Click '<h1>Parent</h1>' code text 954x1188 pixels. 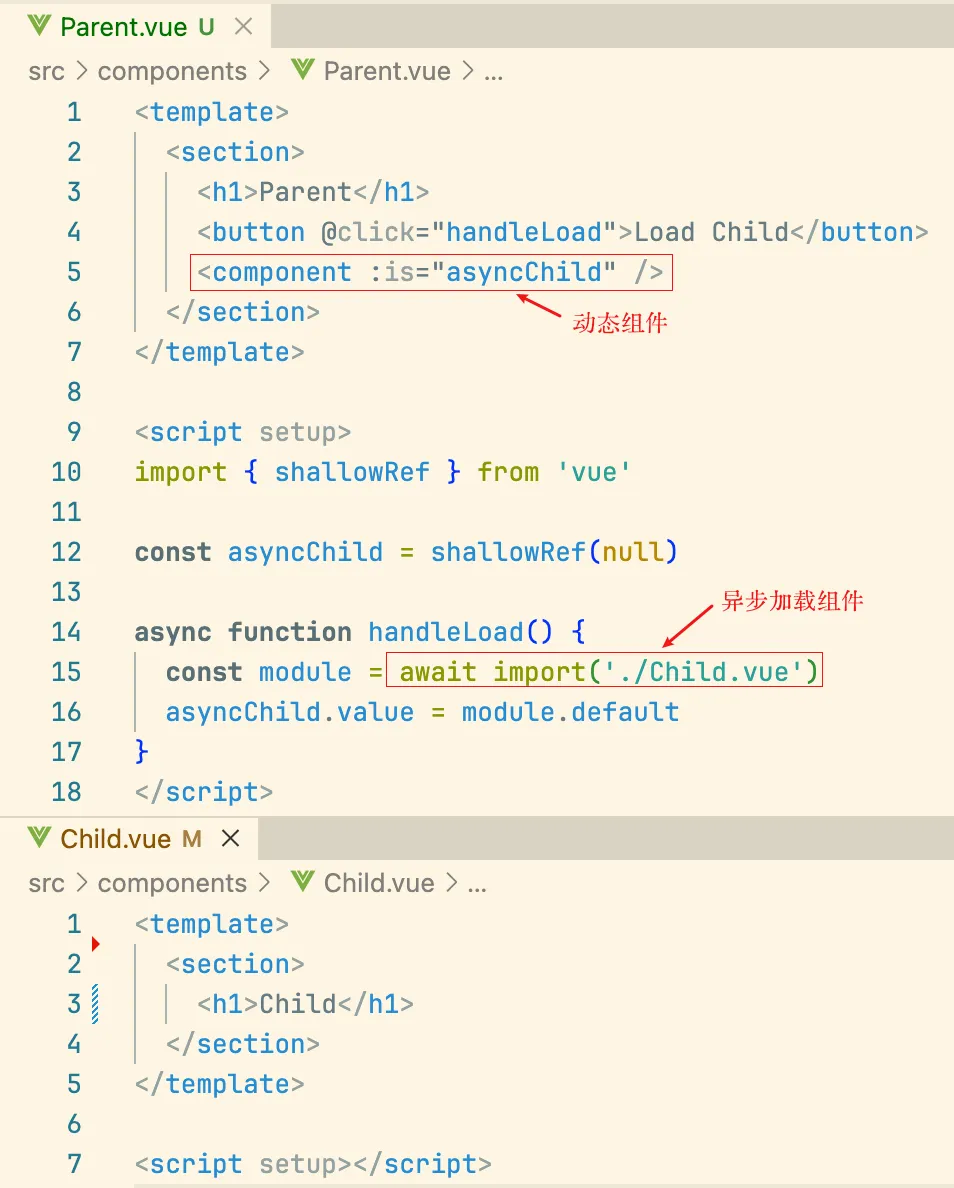pos(313,192)
